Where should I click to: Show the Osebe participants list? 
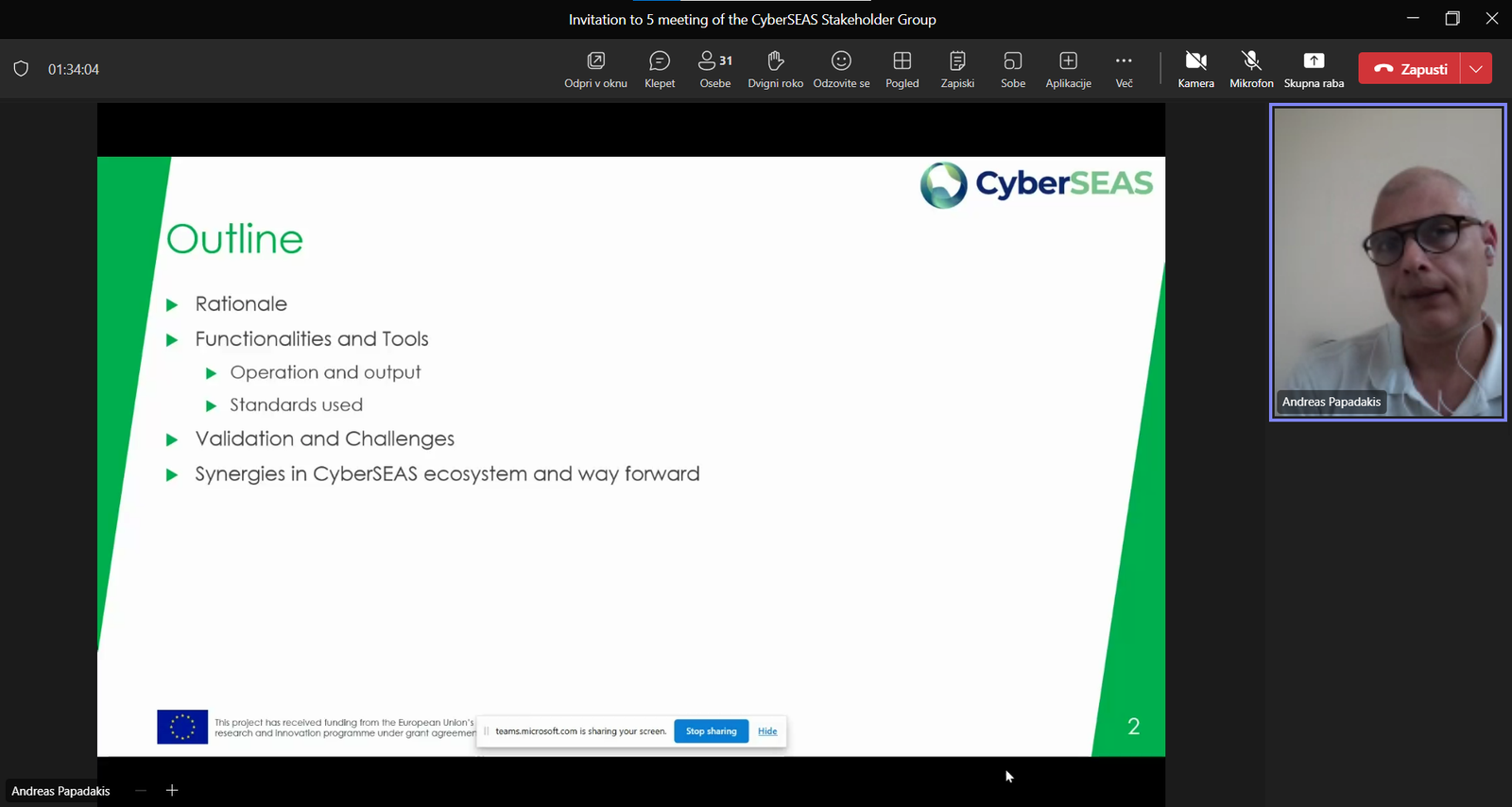pyautogui.click(x=714, y=69)
